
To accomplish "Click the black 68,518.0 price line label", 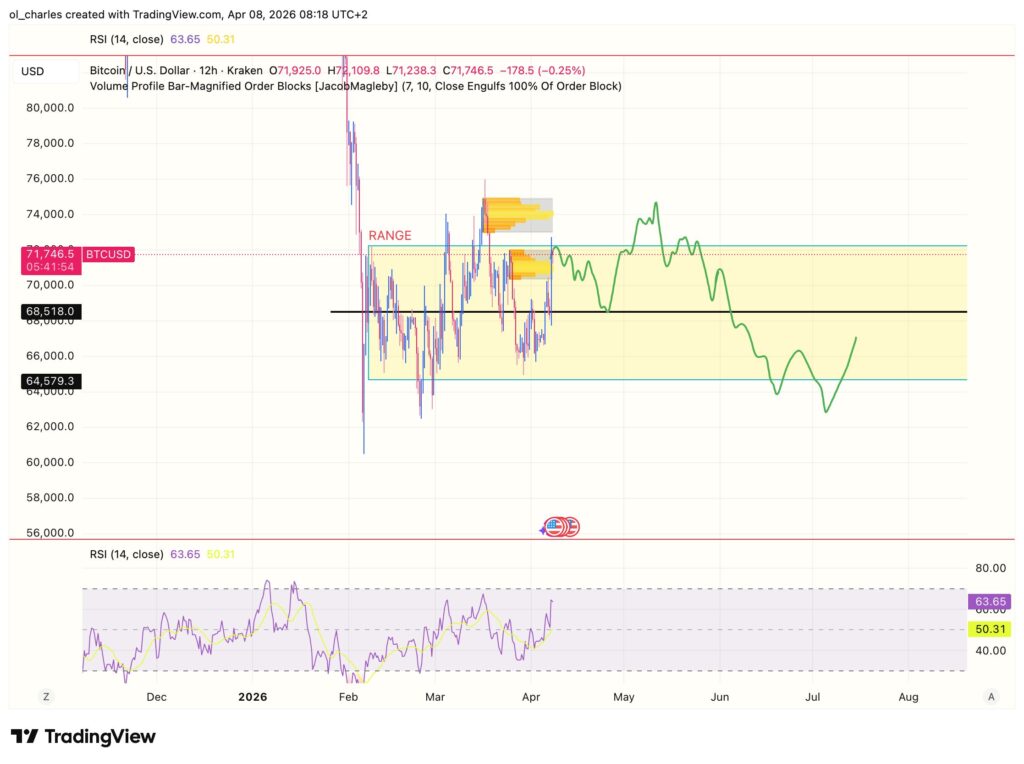I will point(50,311).
